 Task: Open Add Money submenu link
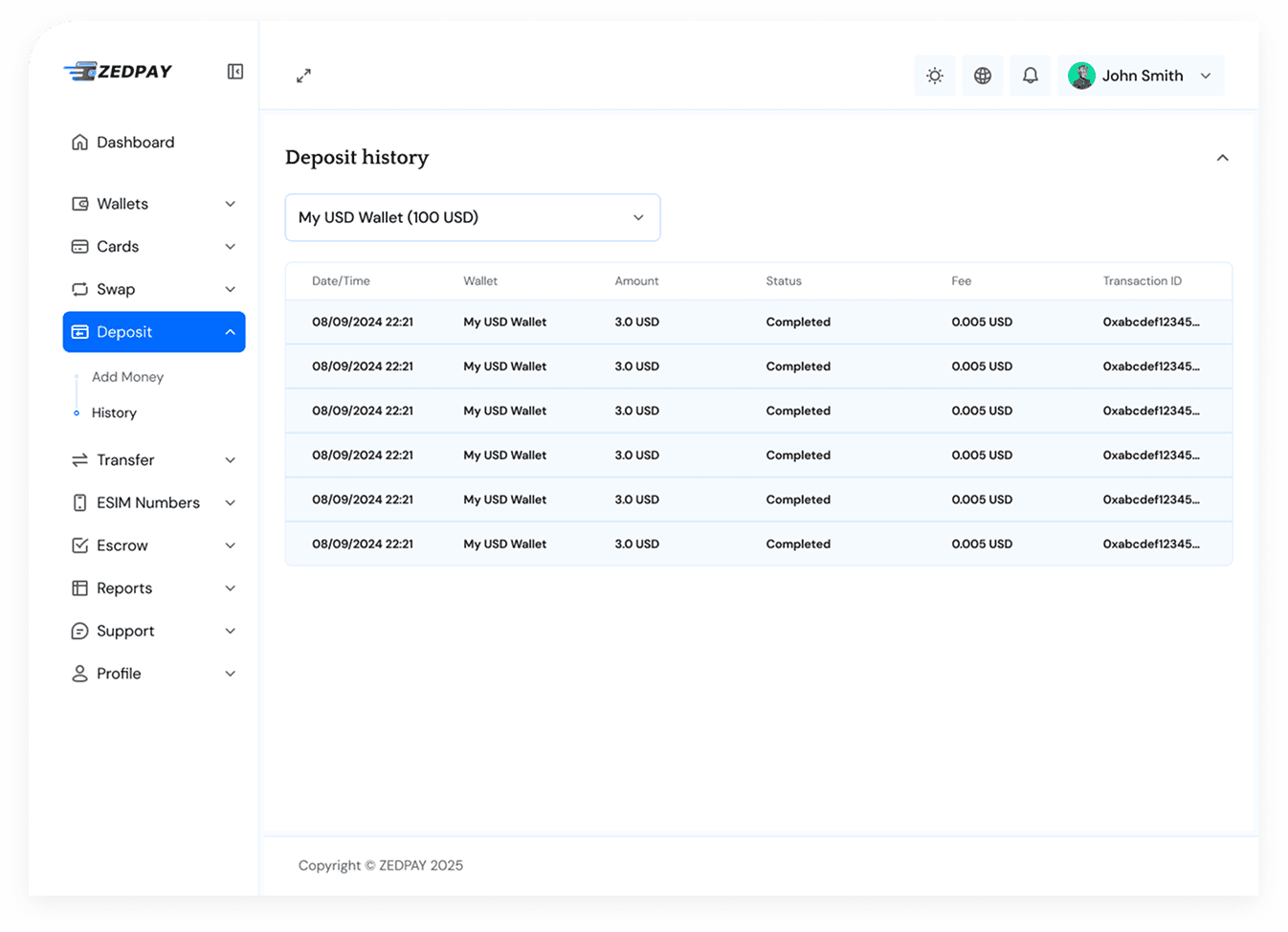pyautogui.click(x=128, y=377)
